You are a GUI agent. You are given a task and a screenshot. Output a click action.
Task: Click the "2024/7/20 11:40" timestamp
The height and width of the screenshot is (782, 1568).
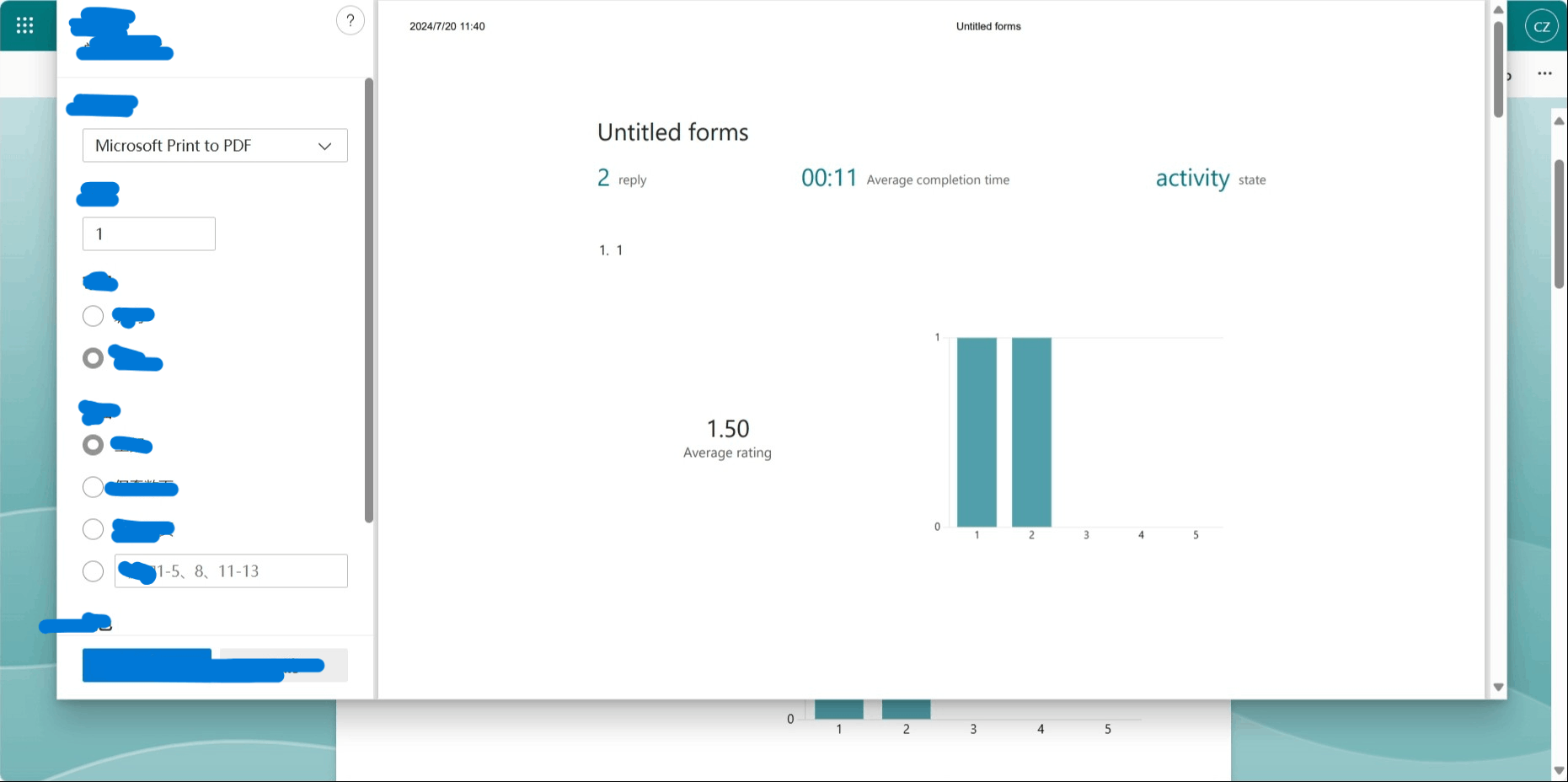pos(447,26)
